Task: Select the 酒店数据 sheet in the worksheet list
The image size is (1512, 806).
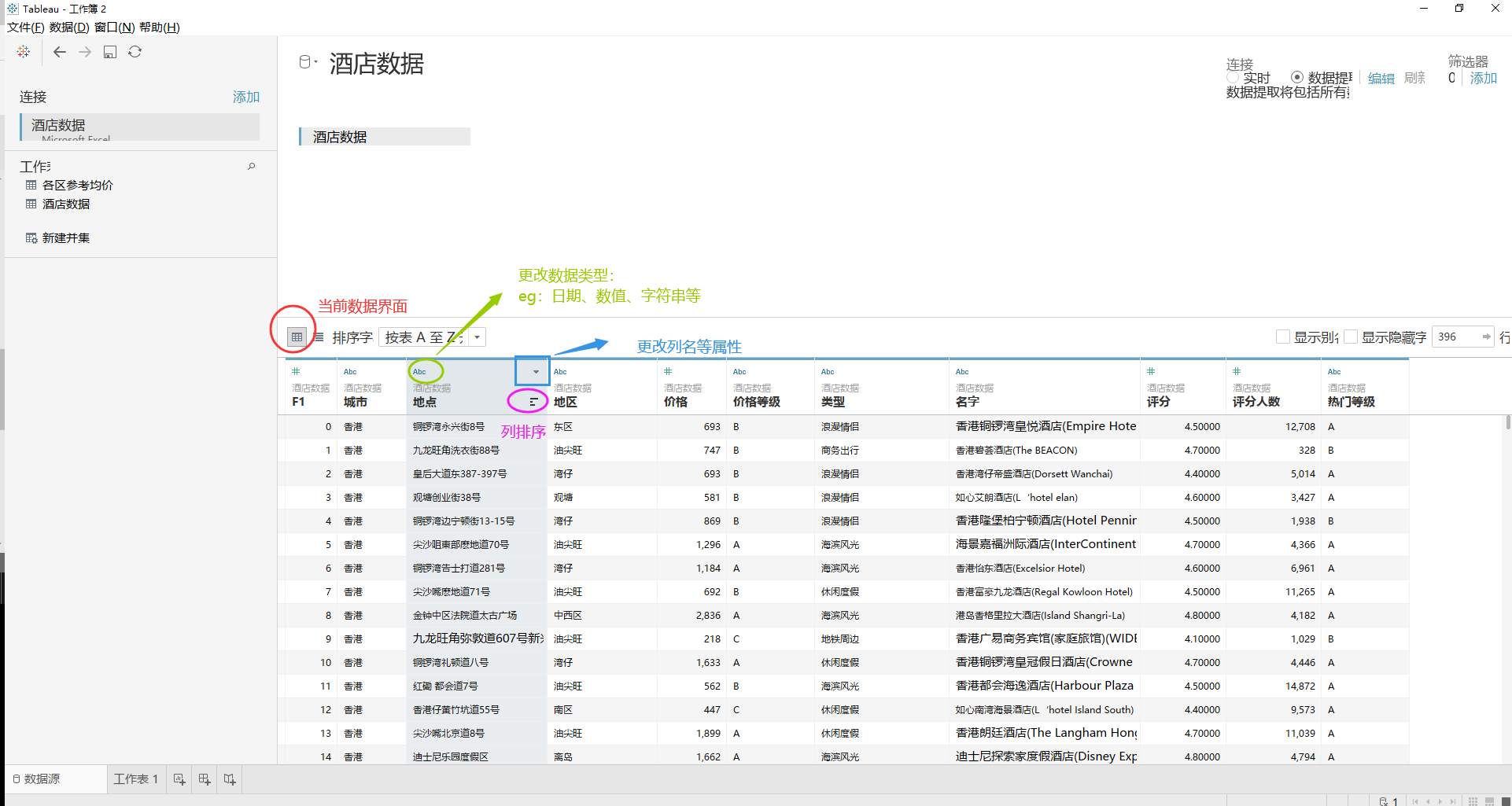Action: pos(66,204)
